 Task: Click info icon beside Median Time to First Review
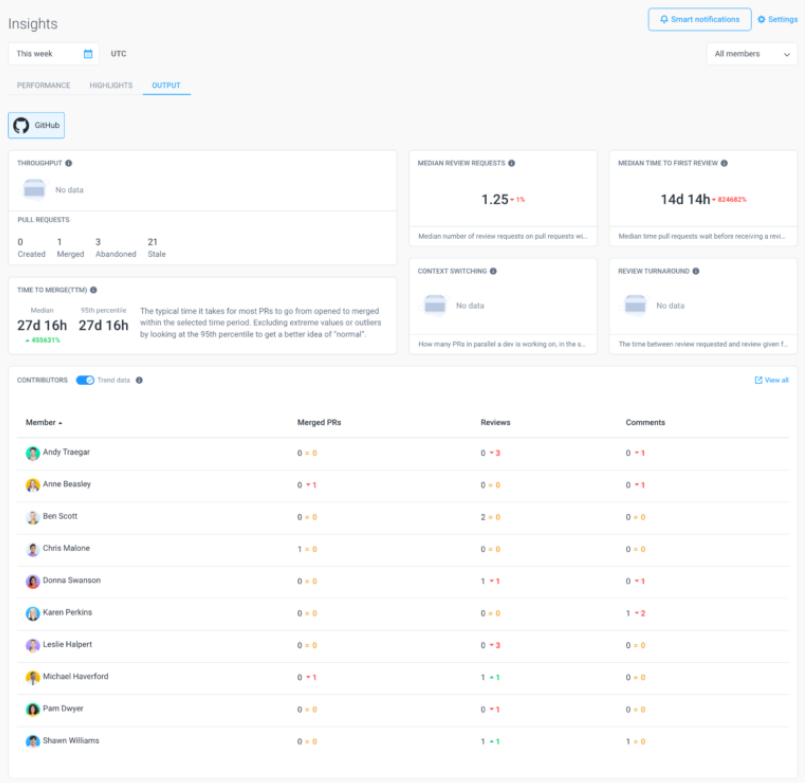coord(724,163)
